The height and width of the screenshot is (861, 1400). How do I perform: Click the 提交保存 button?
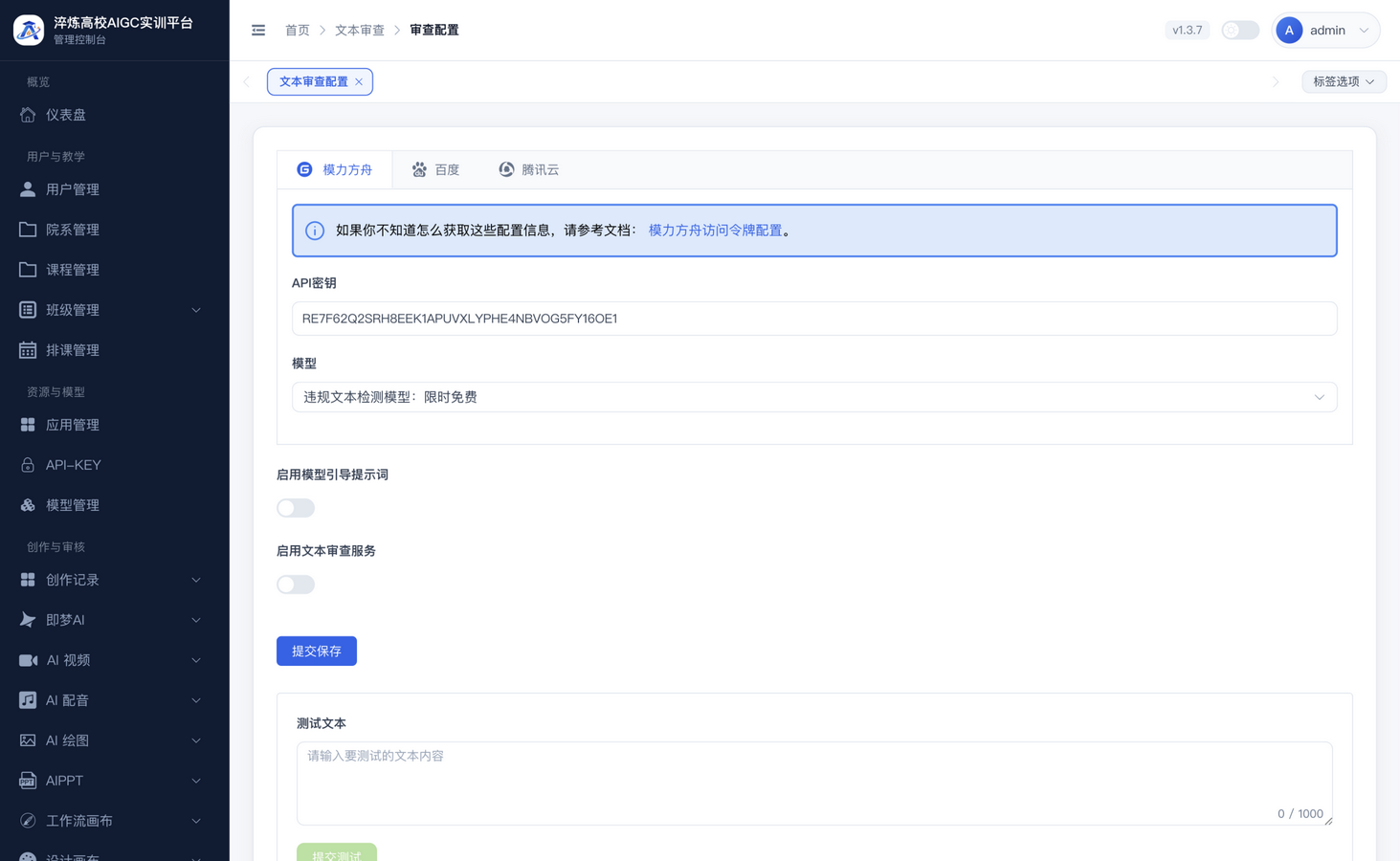317,651
